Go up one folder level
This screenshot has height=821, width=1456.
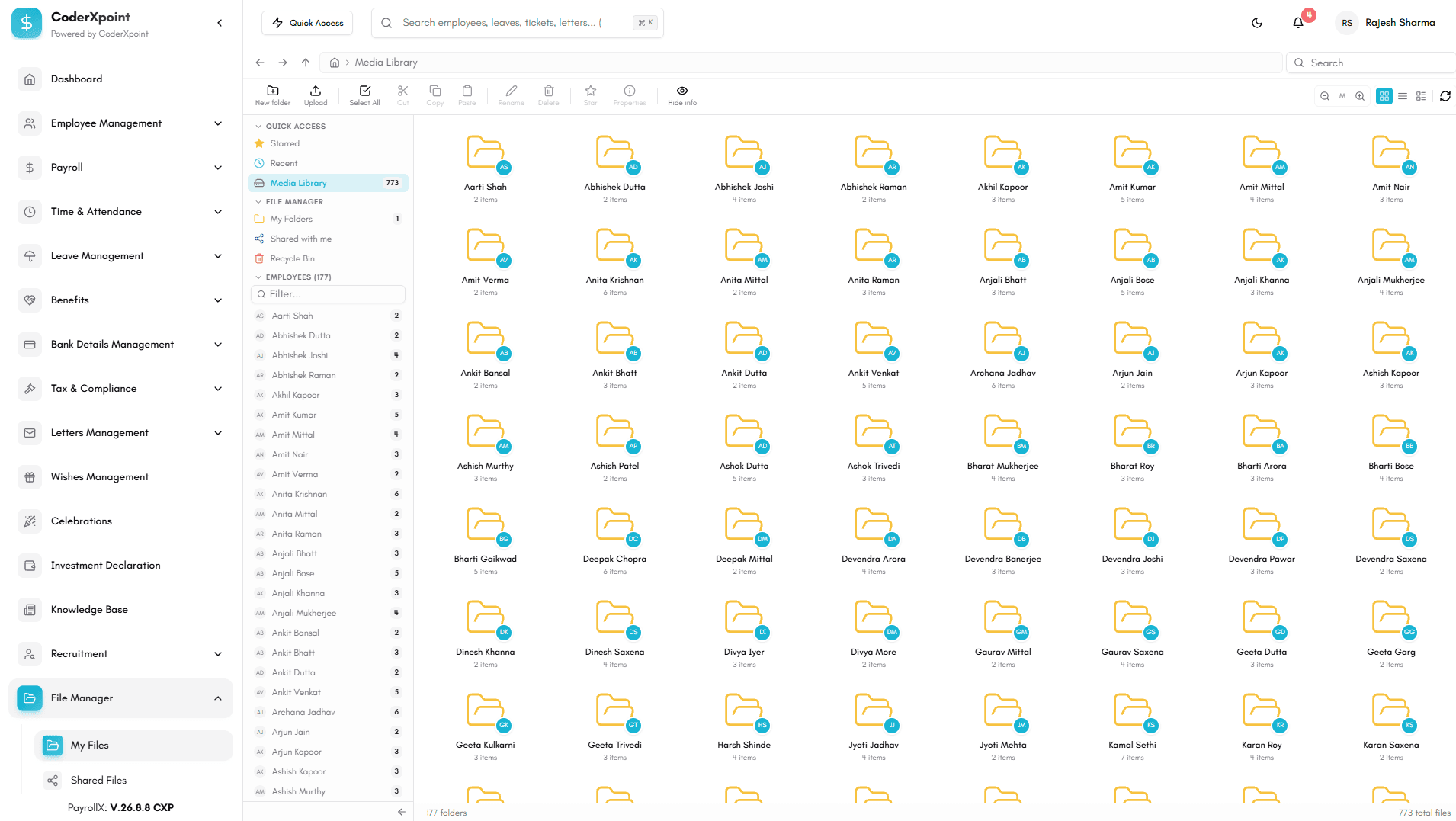pyautogui.click(x=306, y=63)
